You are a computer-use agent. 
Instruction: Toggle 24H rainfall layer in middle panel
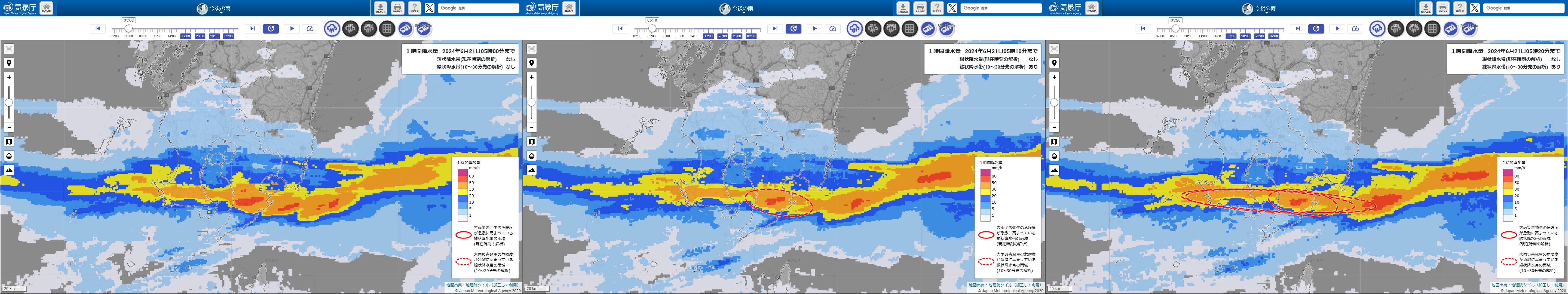click(x=892, y=28)
